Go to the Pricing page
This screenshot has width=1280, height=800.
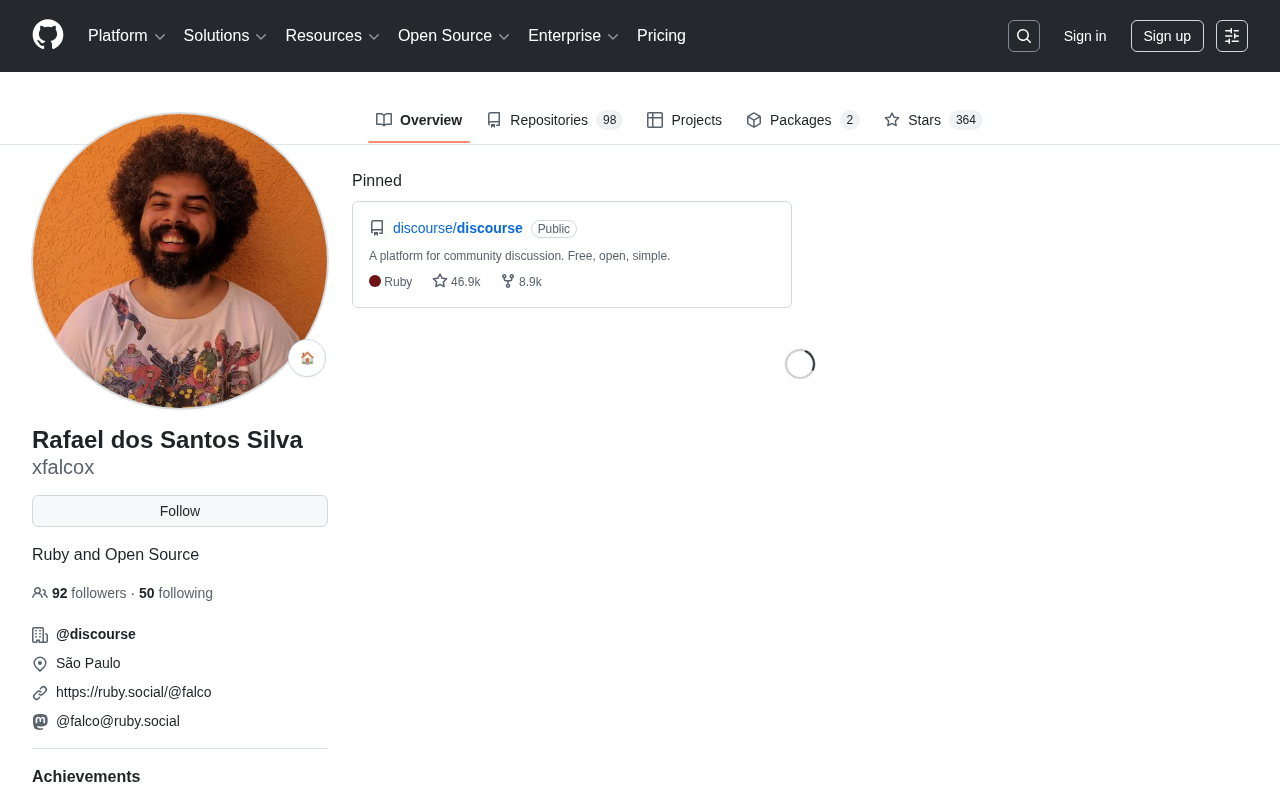coord(661,36)
